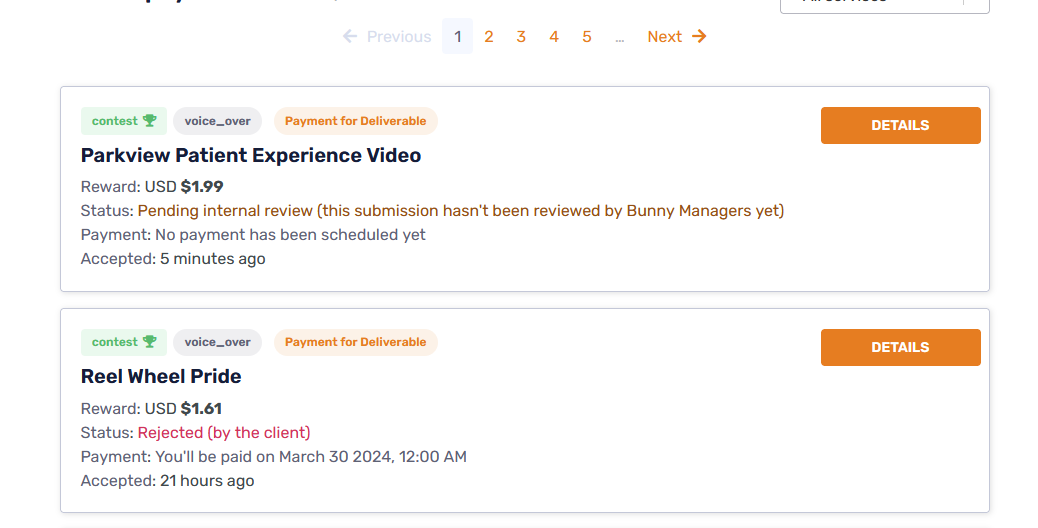This screenshot has width=1038, height=528.
Task: Click the Reel Wheel Pride title
Action: click(x=161, y=377)
